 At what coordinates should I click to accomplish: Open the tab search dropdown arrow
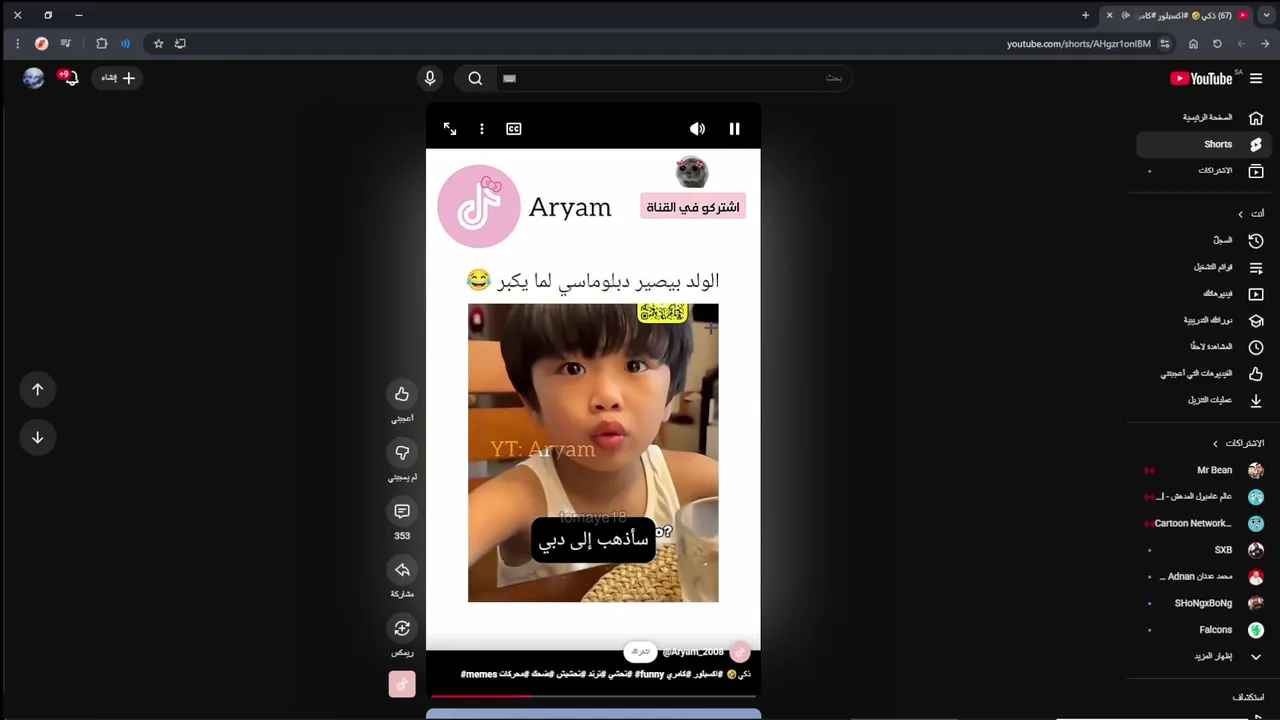pyautogui.click(x=1266, y=15)
